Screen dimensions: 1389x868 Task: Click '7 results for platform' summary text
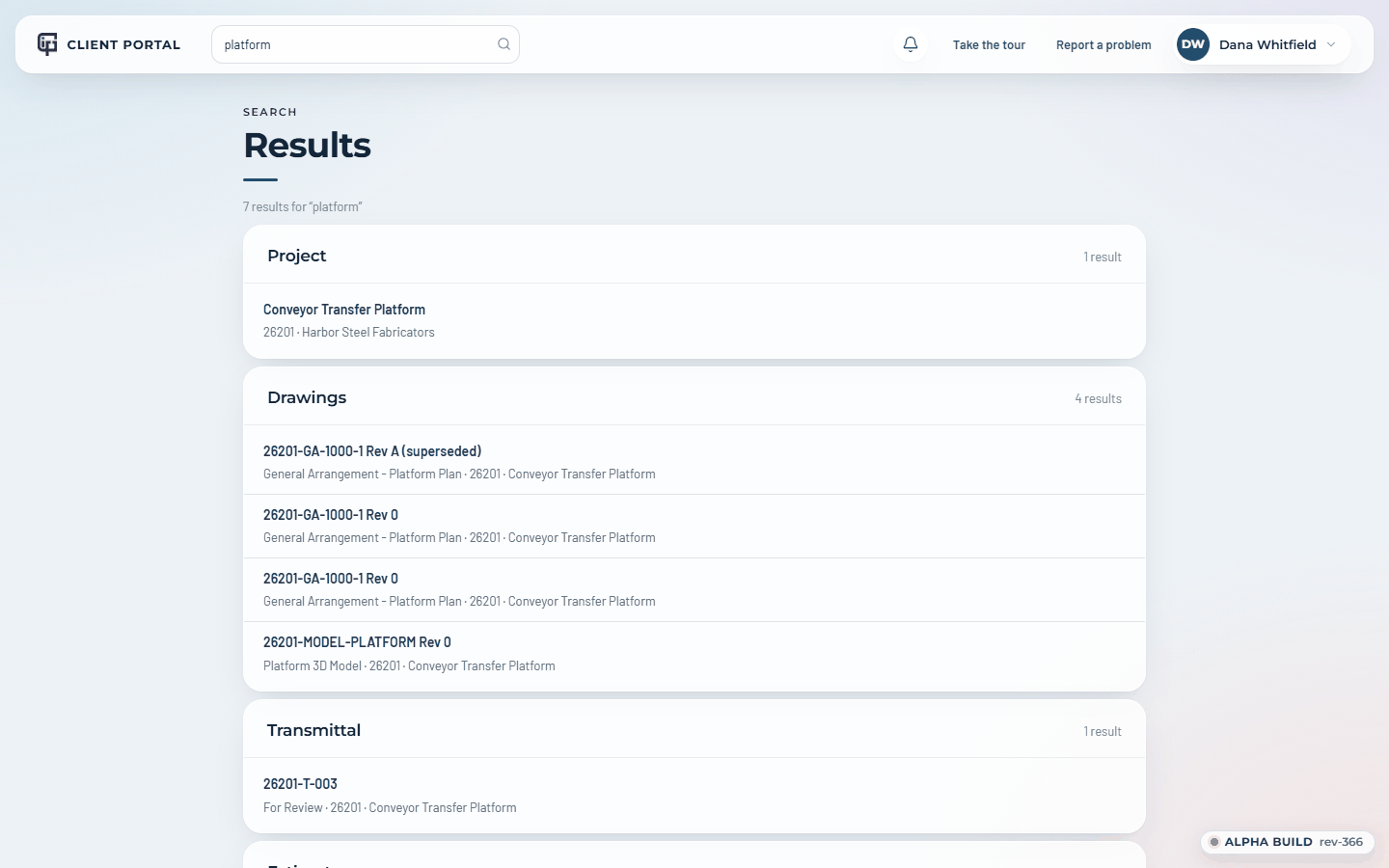point(303,207)
